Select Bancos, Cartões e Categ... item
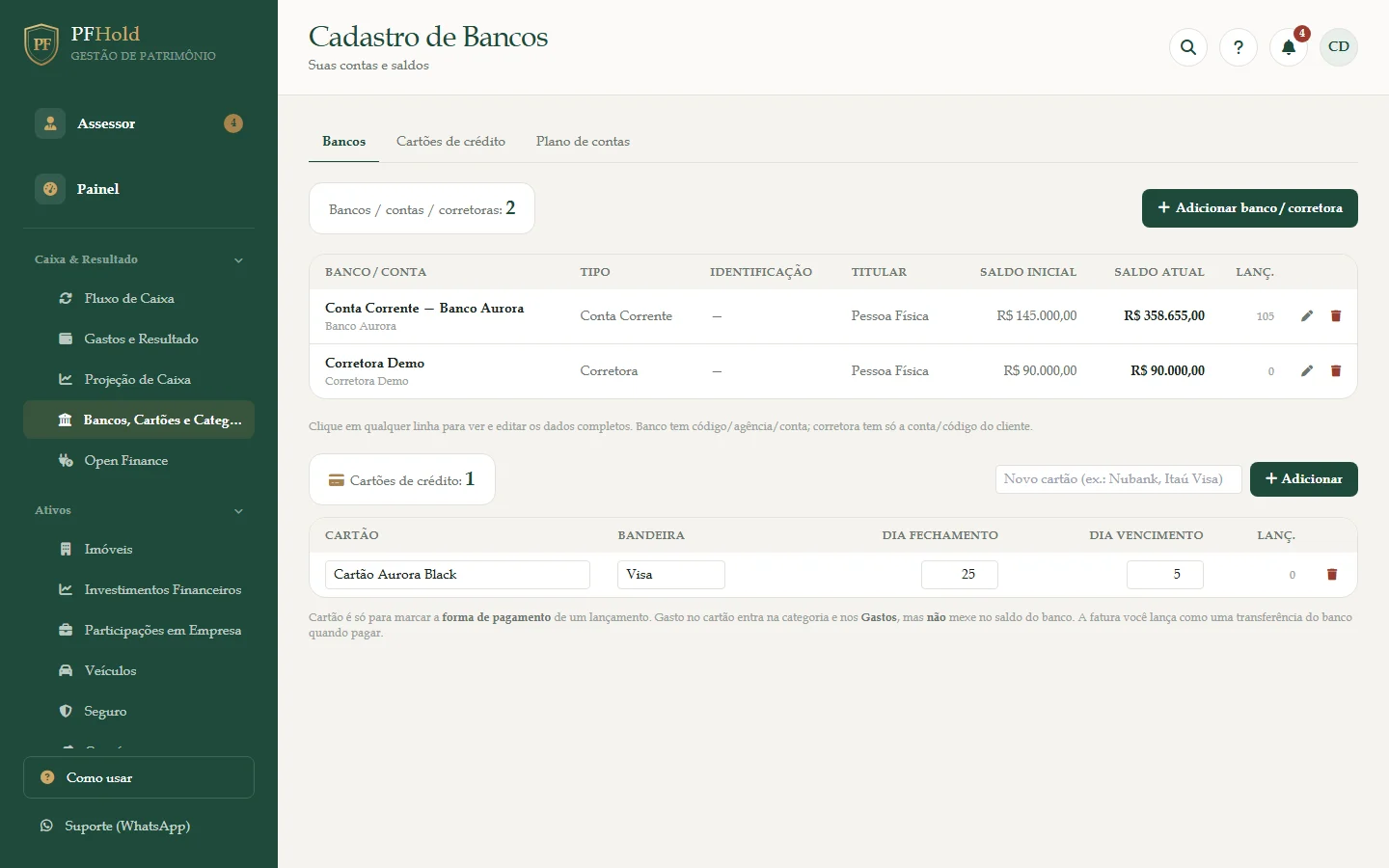Screen dimensions: 1389x868 click(139, 420)
